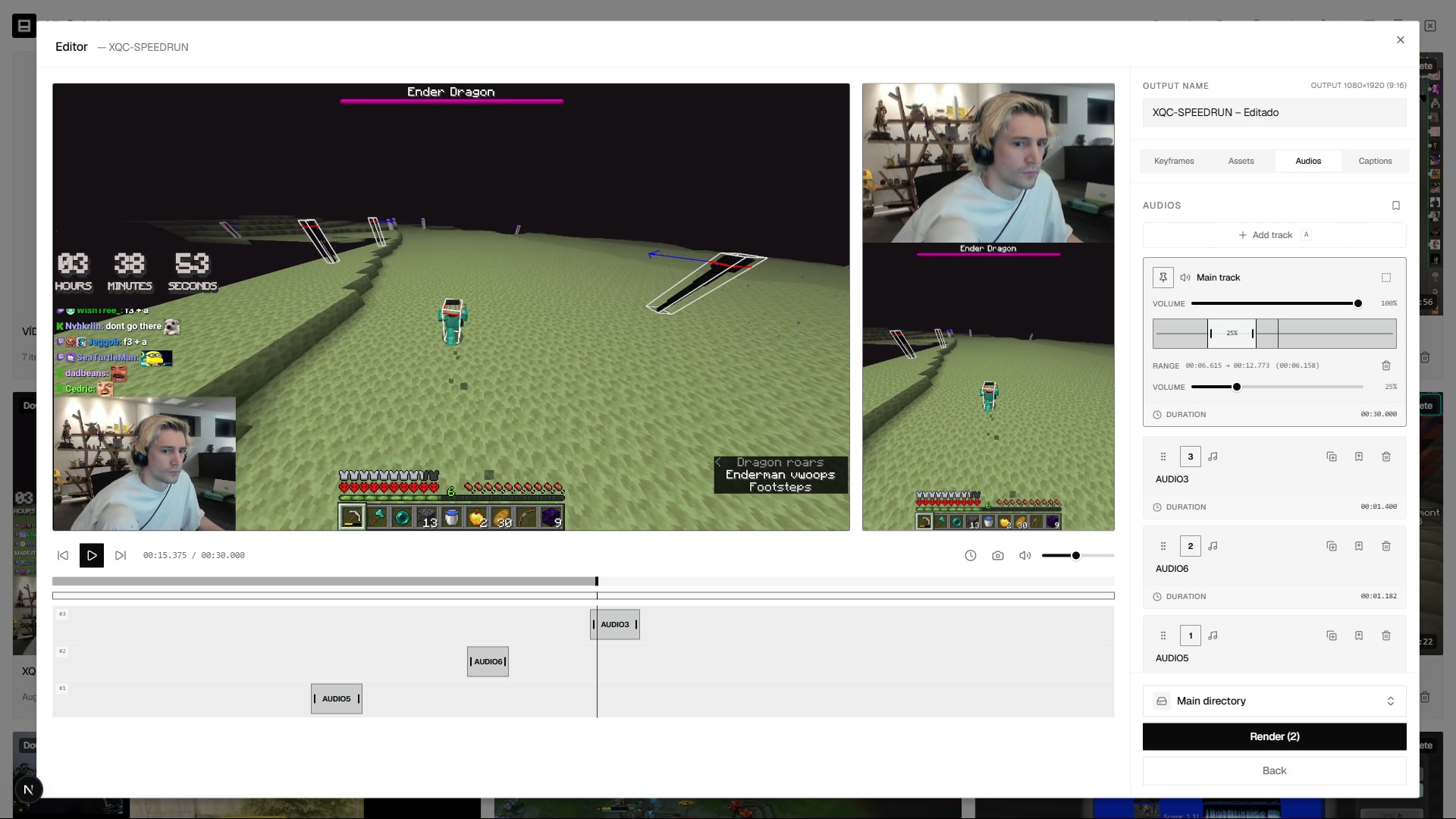1456x819 pixels.
Task: Switch to the Keyframes tab
Action: click(1174, 161)
